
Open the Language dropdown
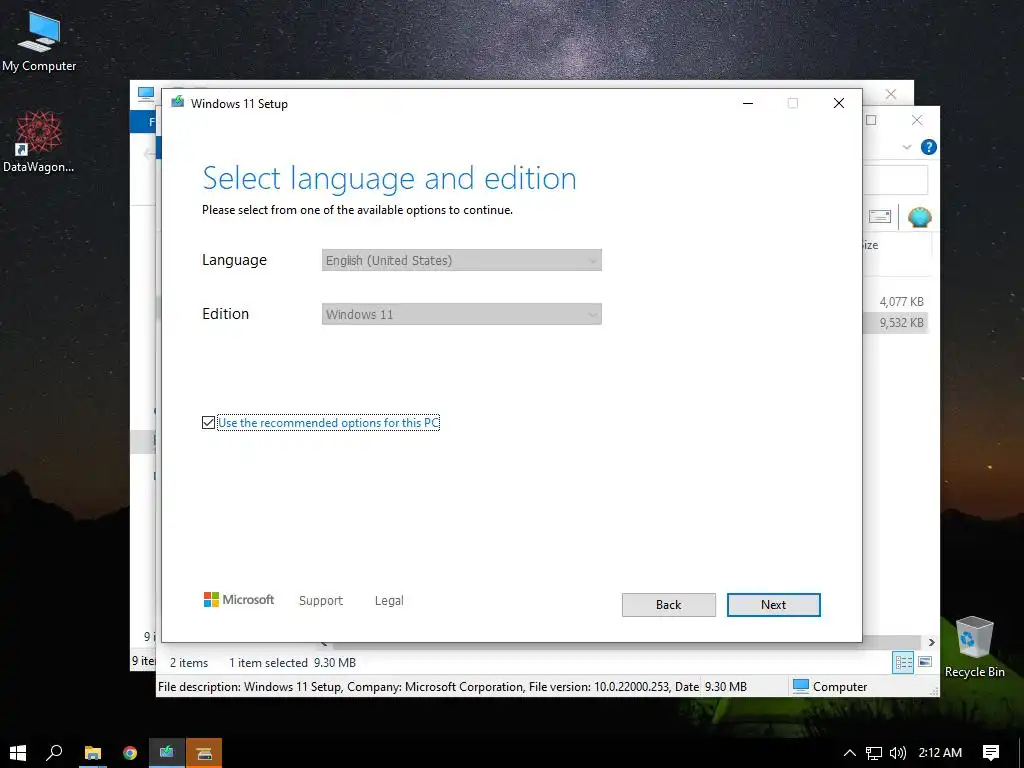tap(462, 260)
